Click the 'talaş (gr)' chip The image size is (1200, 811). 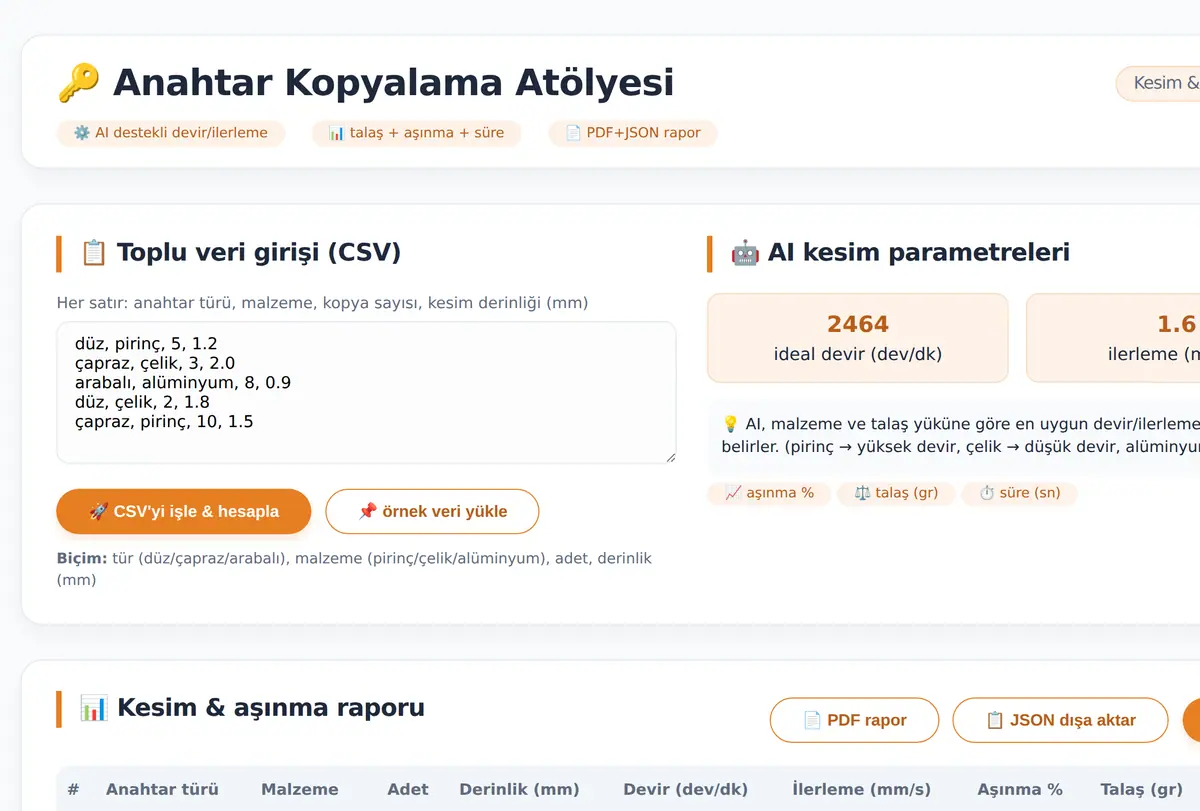[x=896, y=493]
